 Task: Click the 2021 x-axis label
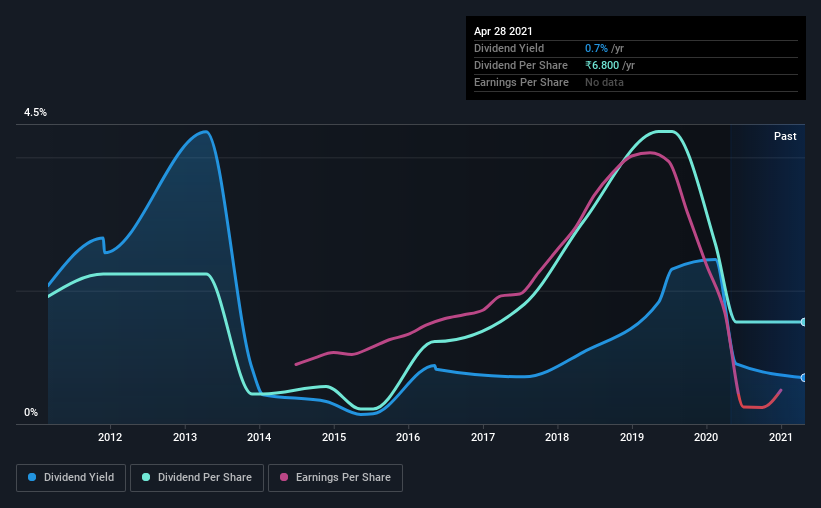tap(781, 437)
